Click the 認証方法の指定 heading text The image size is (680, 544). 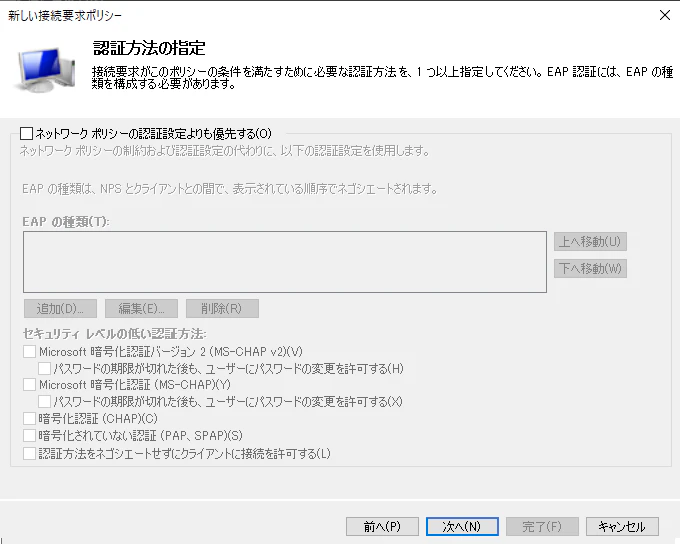(x=149, y=48)
